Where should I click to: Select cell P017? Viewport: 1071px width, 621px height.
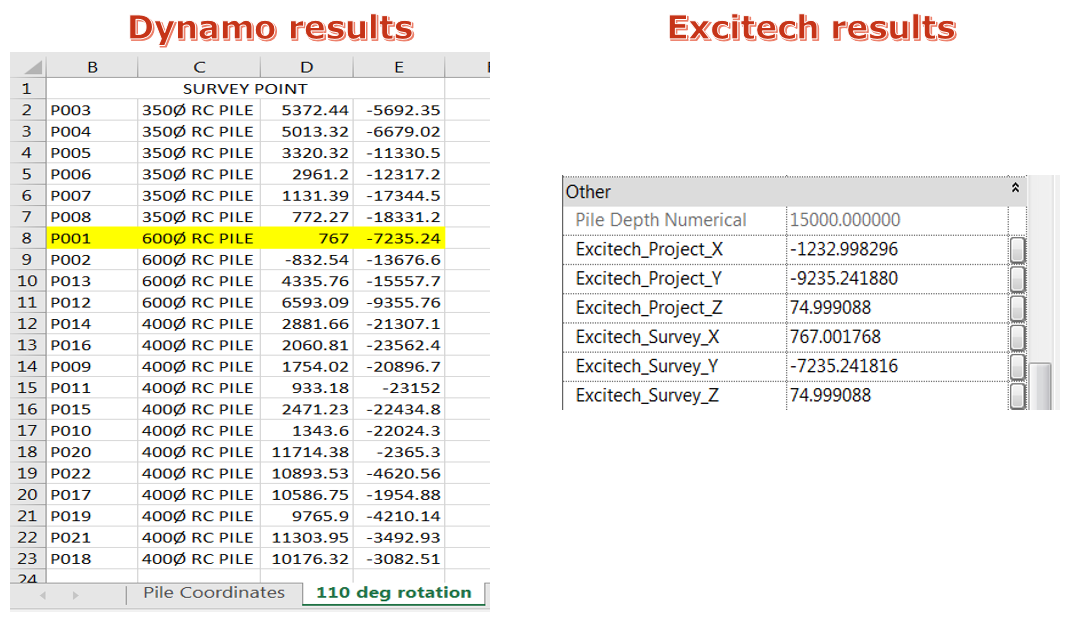tap(92, 495)
